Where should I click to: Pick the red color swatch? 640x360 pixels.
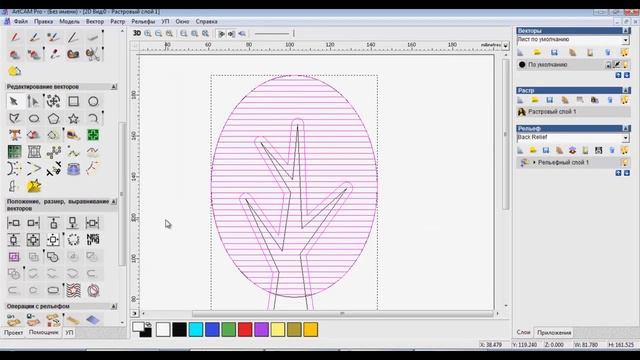245,330
